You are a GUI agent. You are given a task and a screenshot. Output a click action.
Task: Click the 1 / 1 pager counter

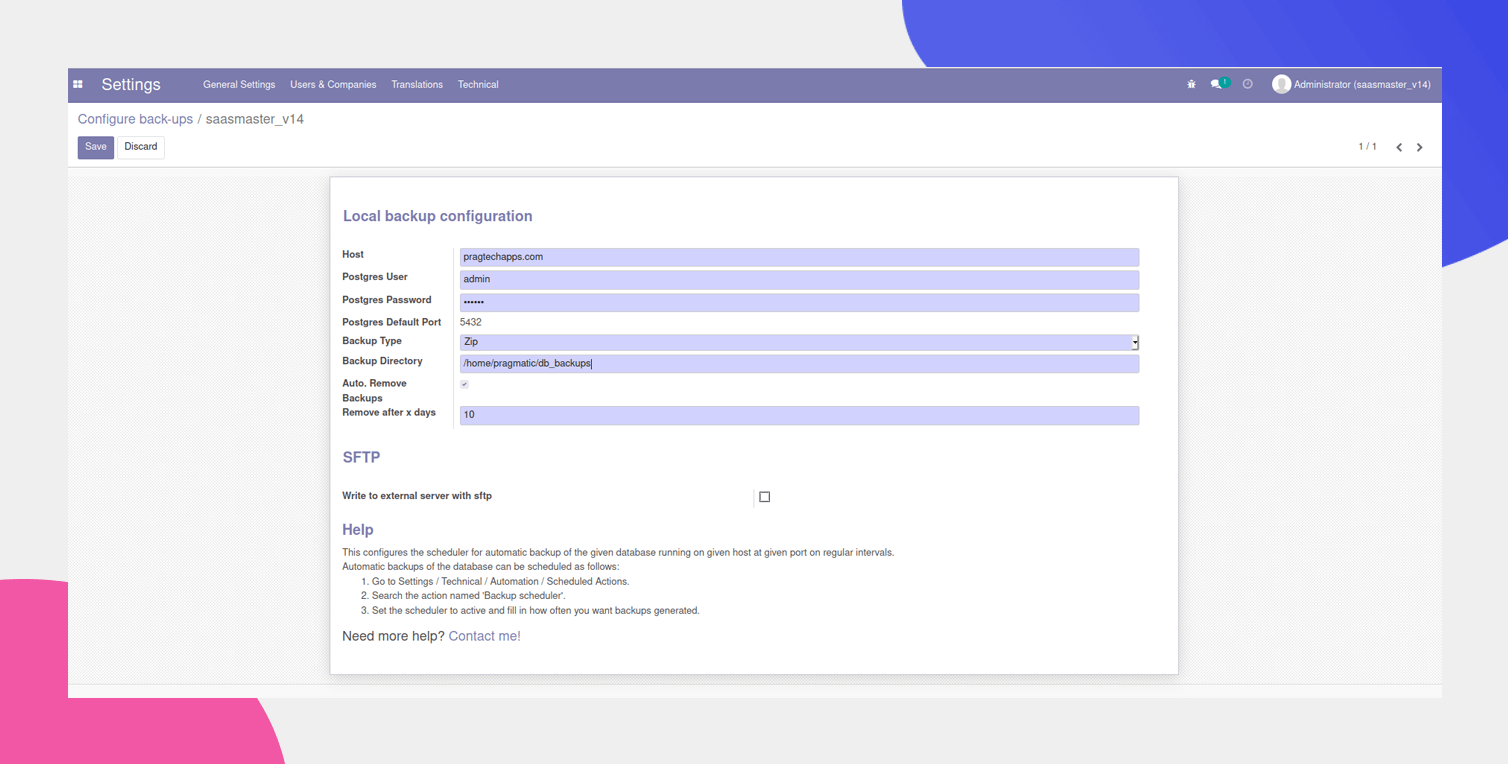point(1367,147)
